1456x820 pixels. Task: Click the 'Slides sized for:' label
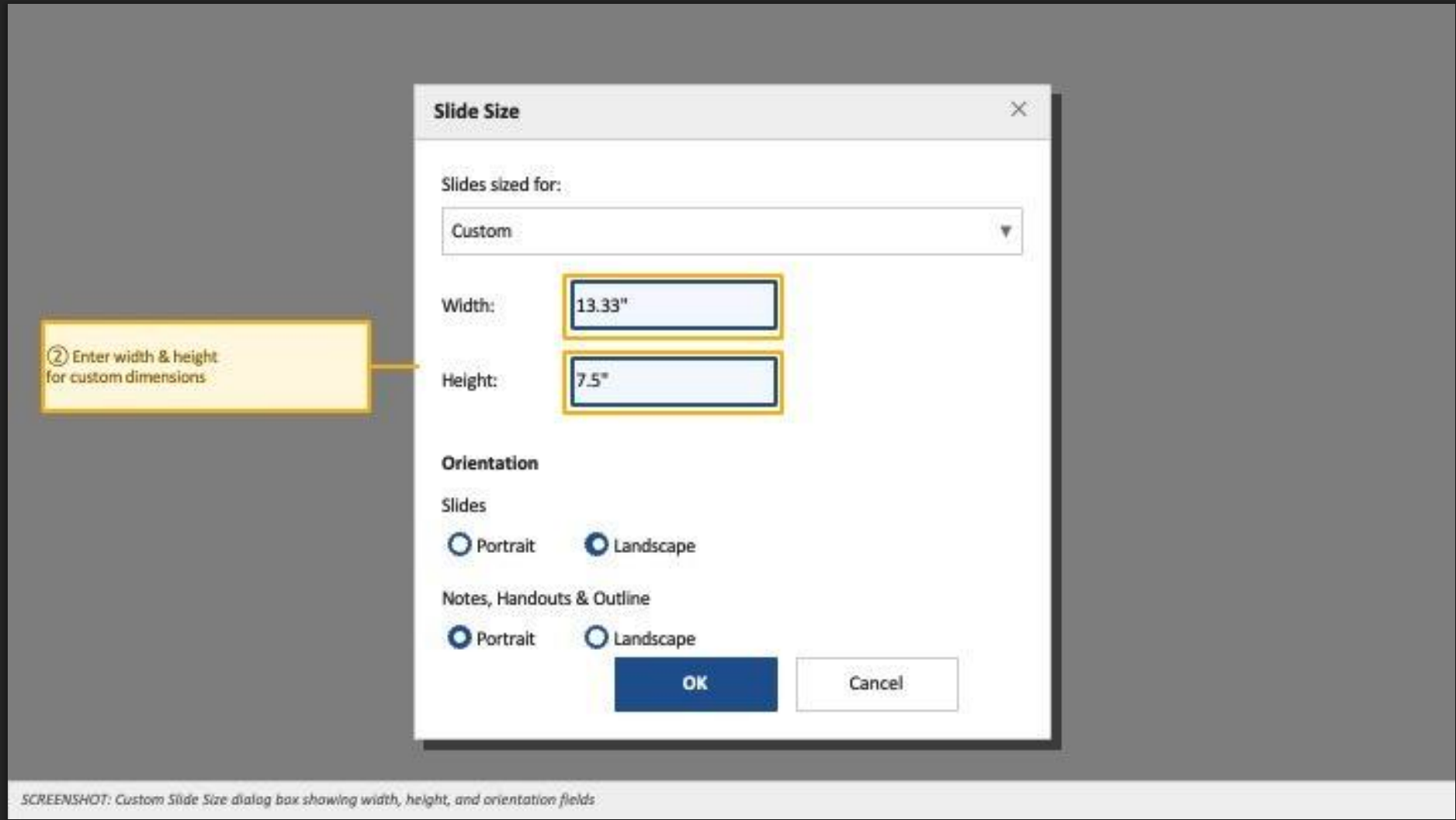pyautogui.click(x=501, y=185)
